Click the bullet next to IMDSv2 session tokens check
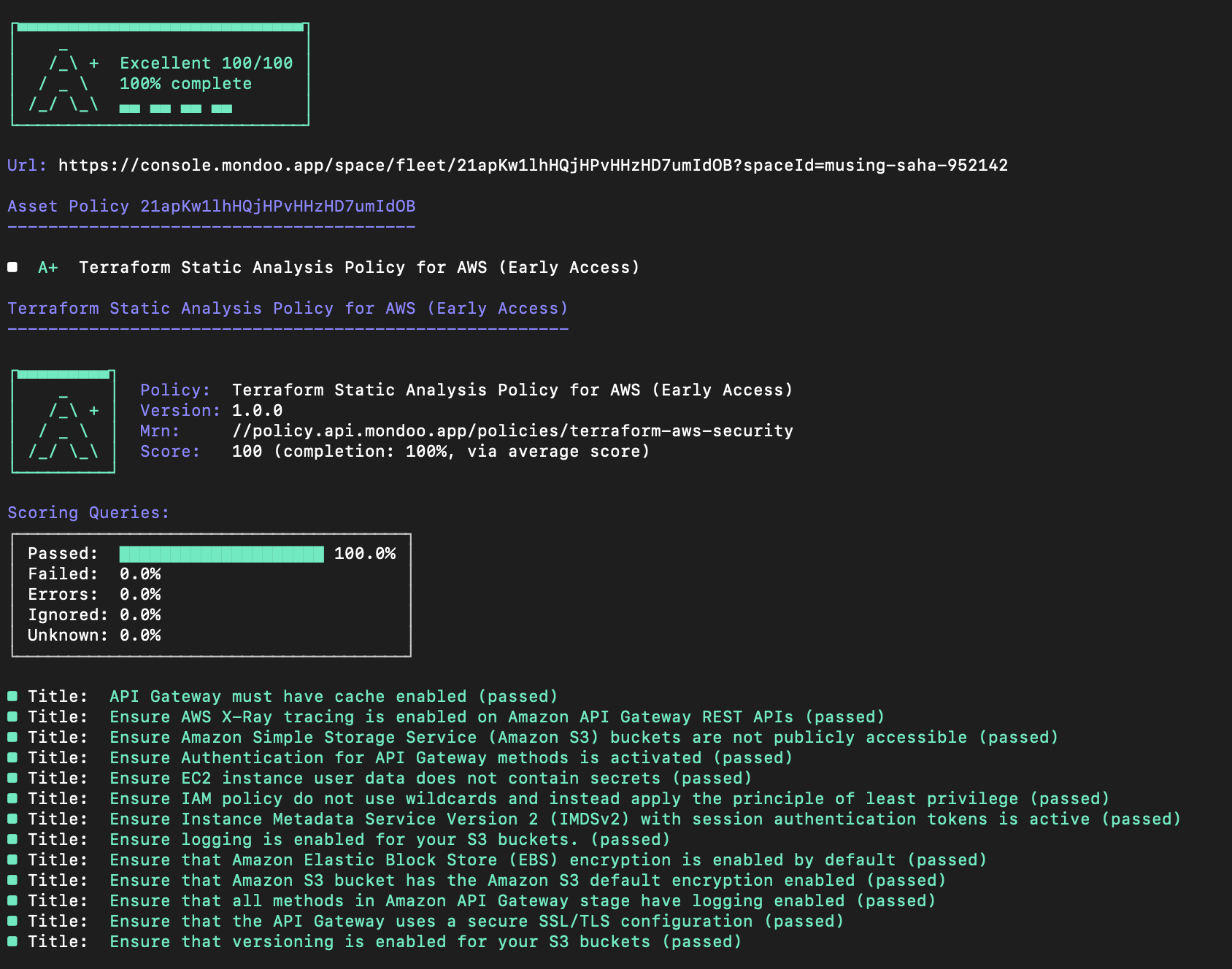The image size is (1232, 969). [x=12, y=819]
